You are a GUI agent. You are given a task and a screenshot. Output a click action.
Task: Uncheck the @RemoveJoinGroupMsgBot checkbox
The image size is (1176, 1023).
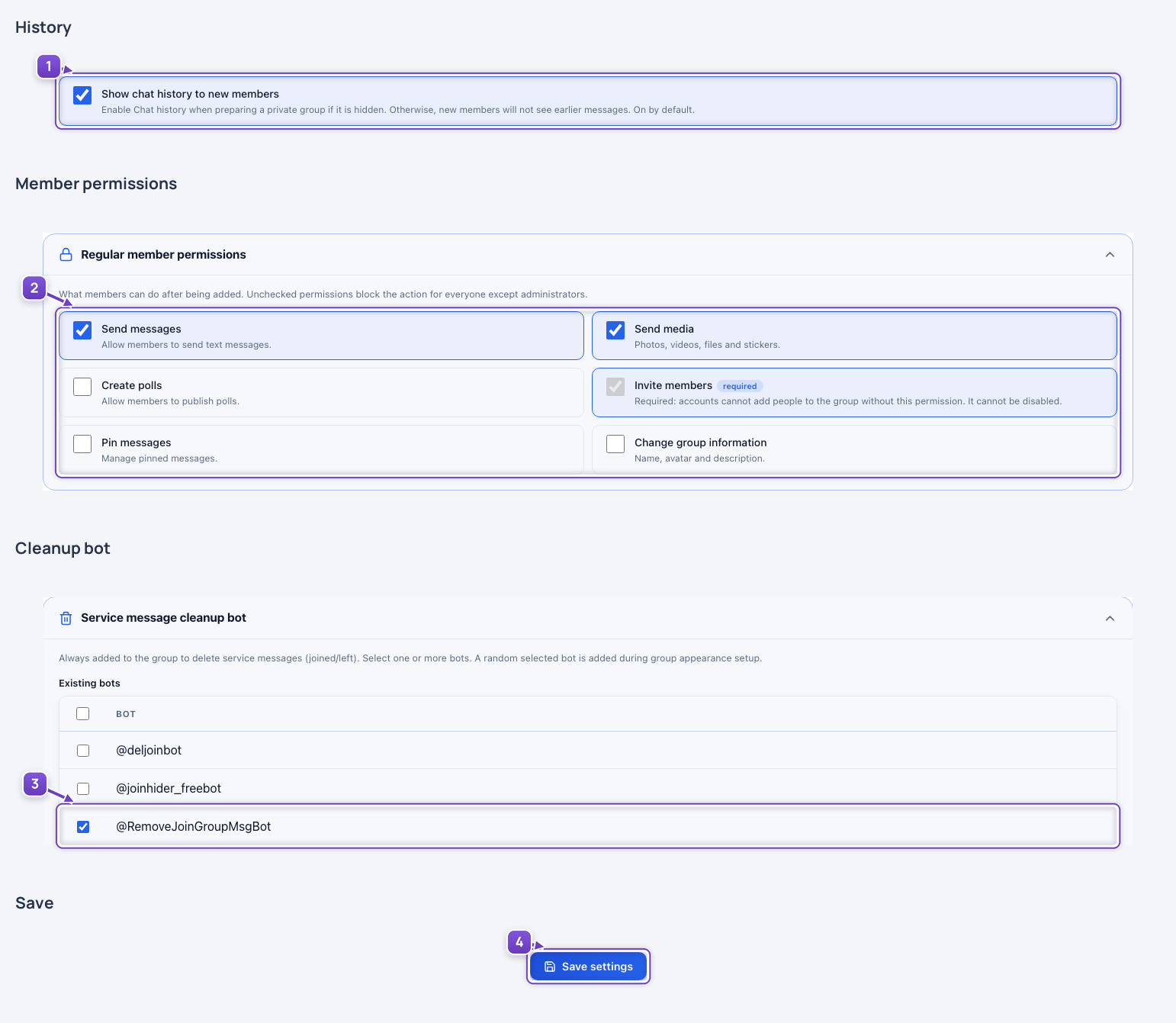coord(83,827)
